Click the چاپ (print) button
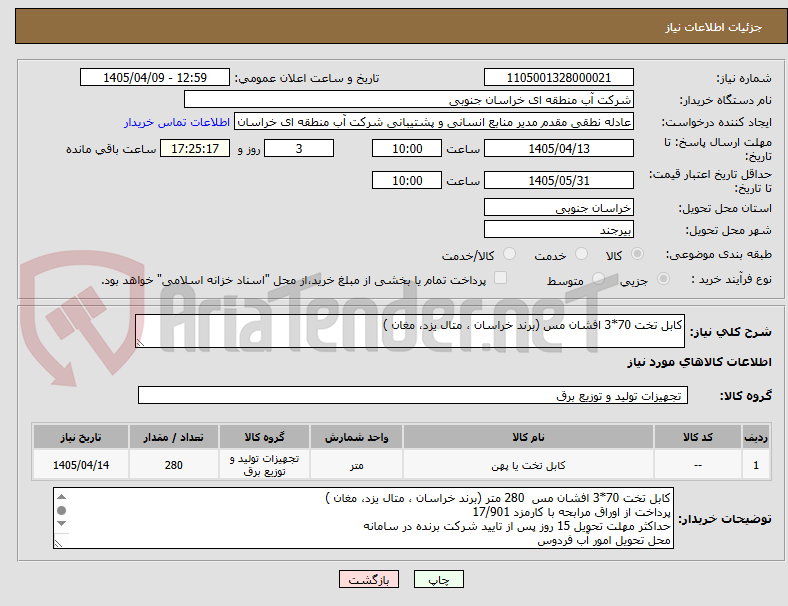This screenshot has height=606, width=788. pos(438,579)
